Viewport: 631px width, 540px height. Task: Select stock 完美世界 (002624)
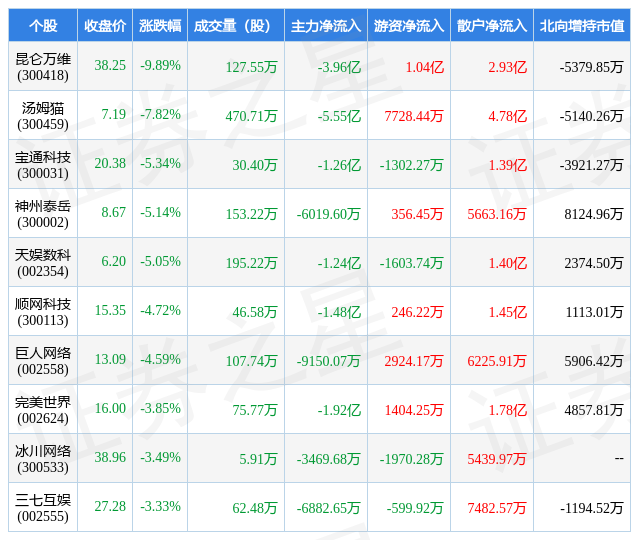tap(43, 410)
